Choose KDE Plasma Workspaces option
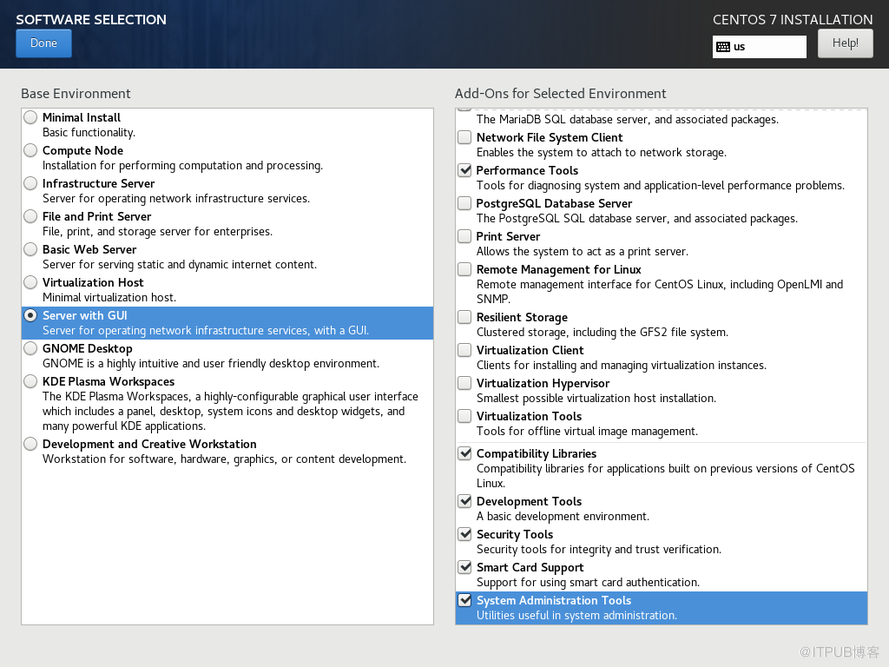889x667 pixels. point(31,382)
